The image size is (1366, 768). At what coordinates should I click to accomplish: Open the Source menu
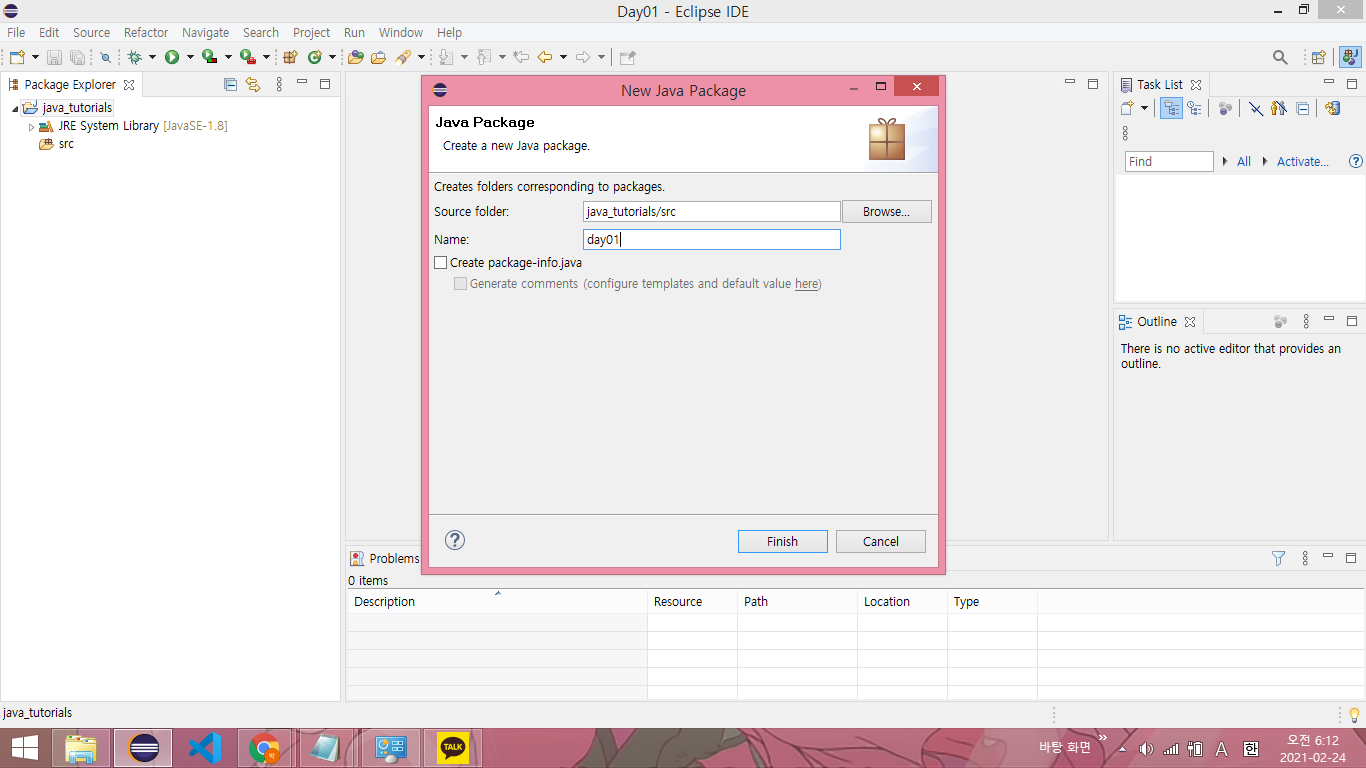tap(91, 32)
